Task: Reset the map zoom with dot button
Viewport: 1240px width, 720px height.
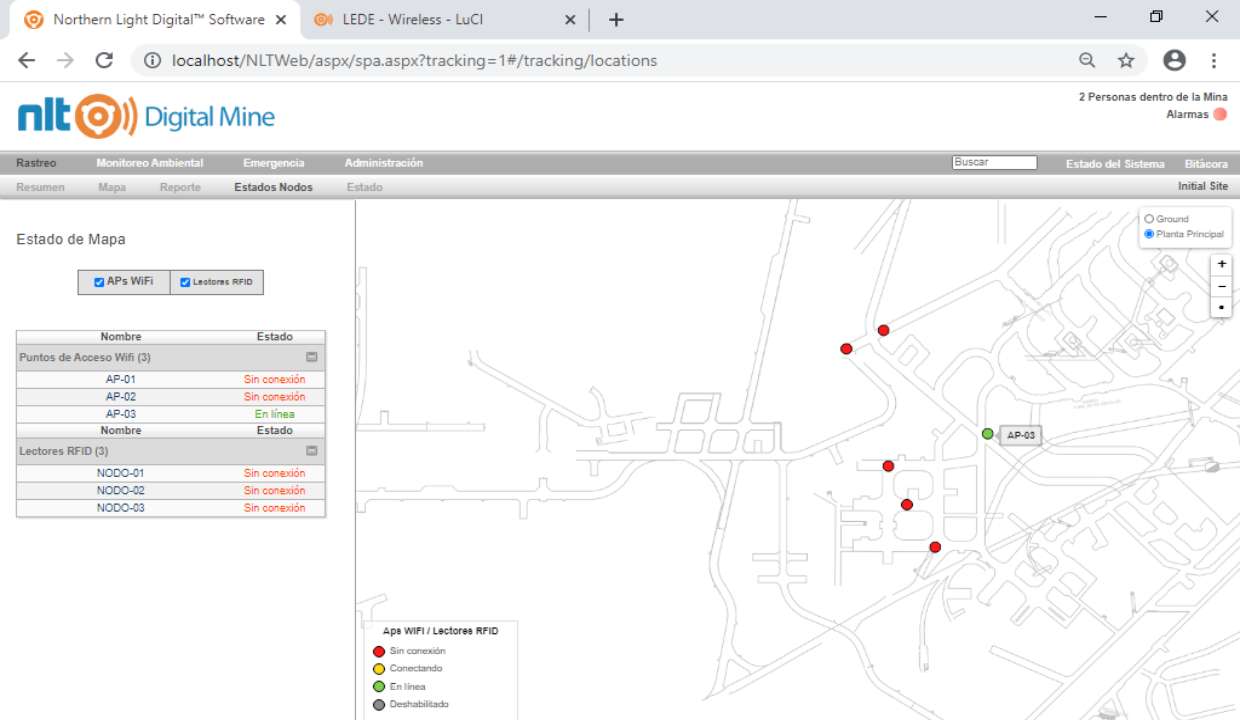Action: pyautogui.click(x=1221, y=307)
